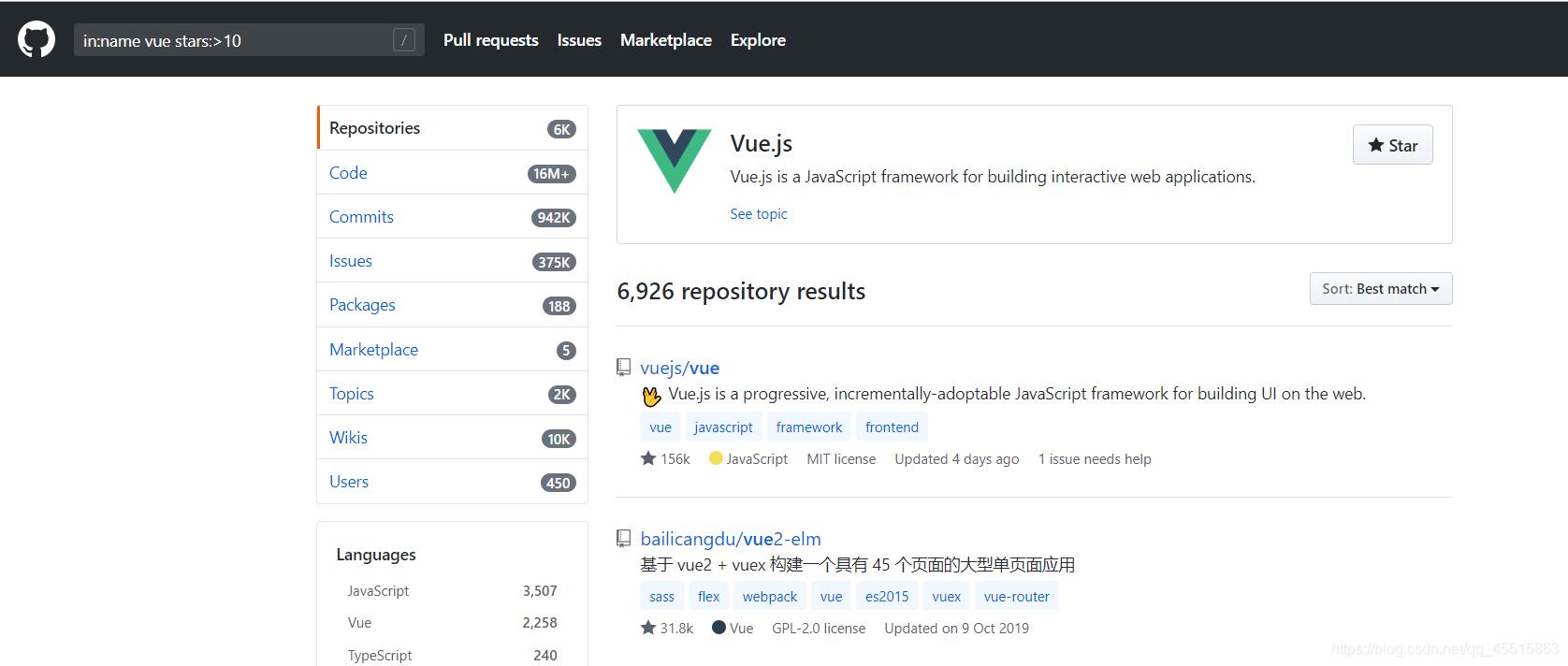Select the sidebar Issues filter with 375K
Viewport: 1568px width, 666px height.
(x=453, y=261)
